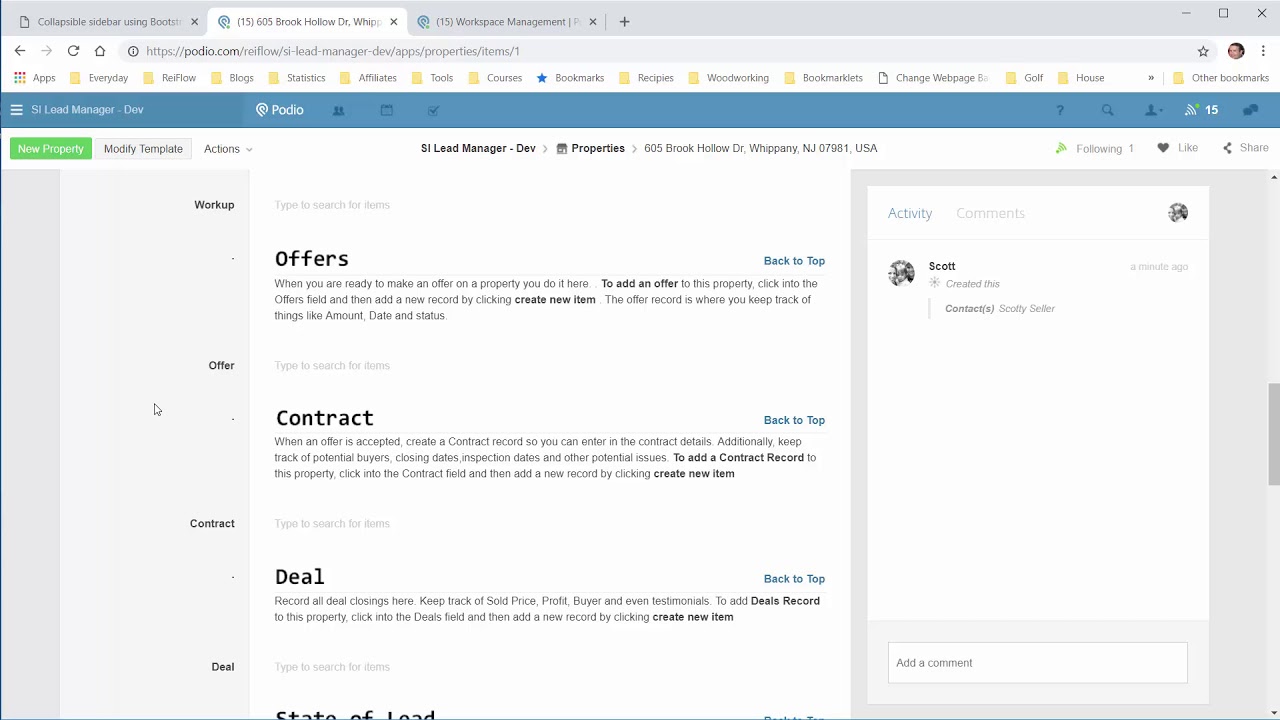
Task: Open the Golf bookmarks folder
Action: point(1024,78)
